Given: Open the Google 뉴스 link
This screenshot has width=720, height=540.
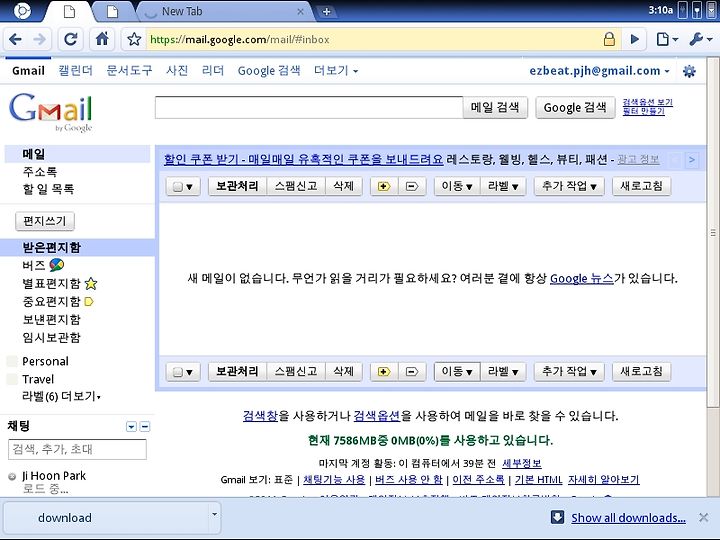Looking at the screenshot, I should click(582, 278).
